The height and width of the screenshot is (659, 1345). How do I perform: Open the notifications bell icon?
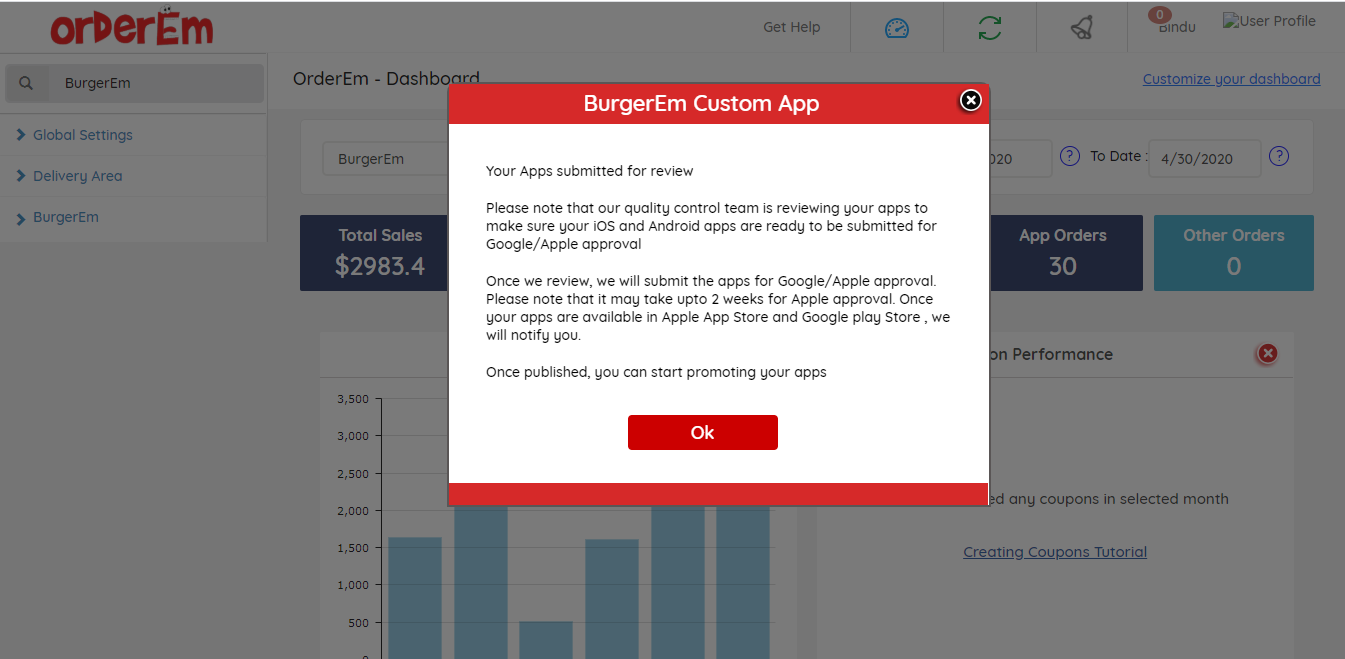coord(1081,28)
